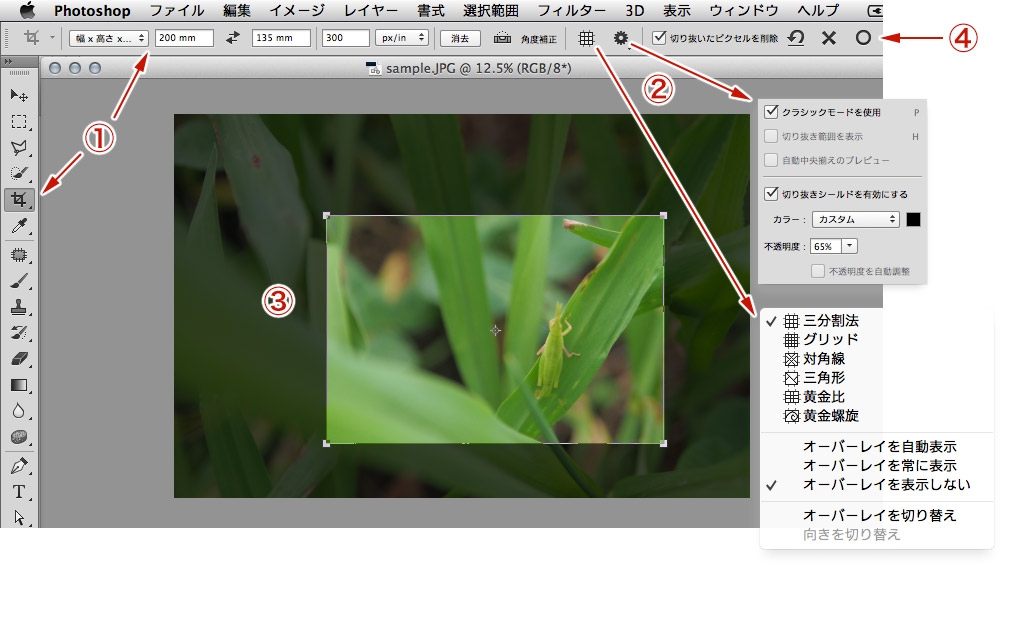Select the Patch healing tool
1024x620 pixels.
tap(19, 255)
